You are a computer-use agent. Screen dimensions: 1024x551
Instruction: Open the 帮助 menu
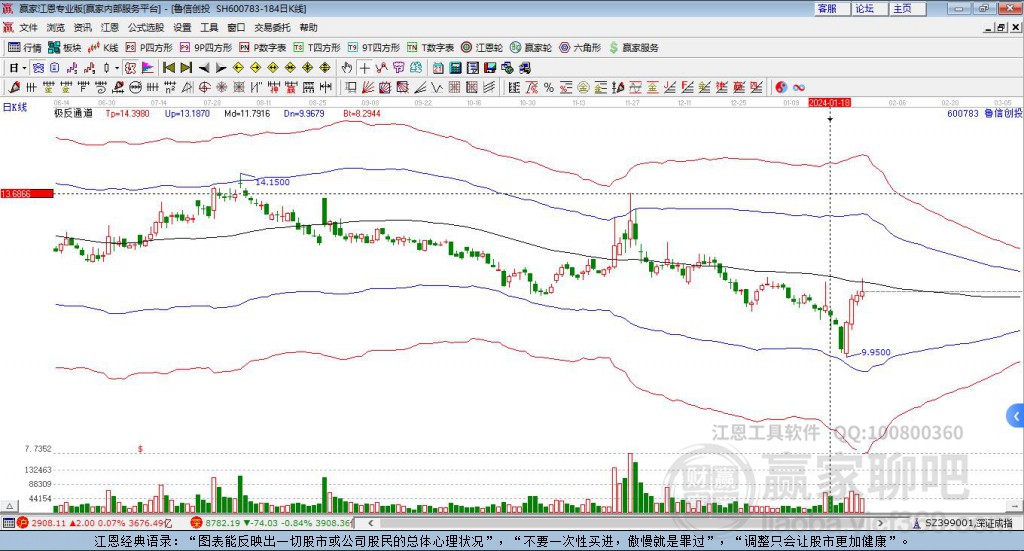308,27
